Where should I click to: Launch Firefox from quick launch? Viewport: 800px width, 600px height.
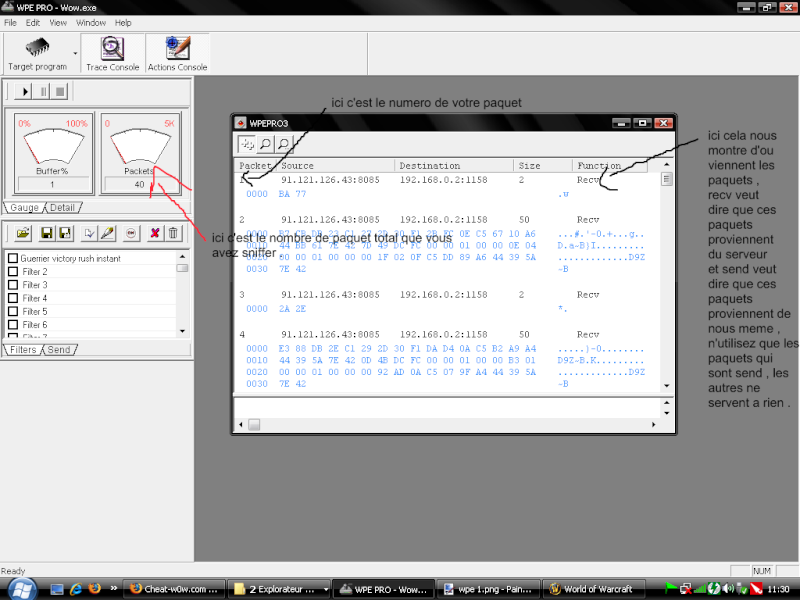[94, 589]
